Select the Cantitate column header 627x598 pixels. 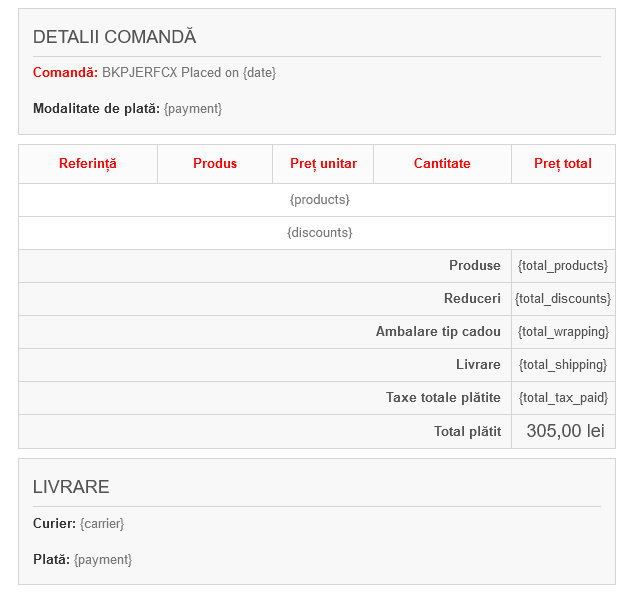(x=442, y=163)
